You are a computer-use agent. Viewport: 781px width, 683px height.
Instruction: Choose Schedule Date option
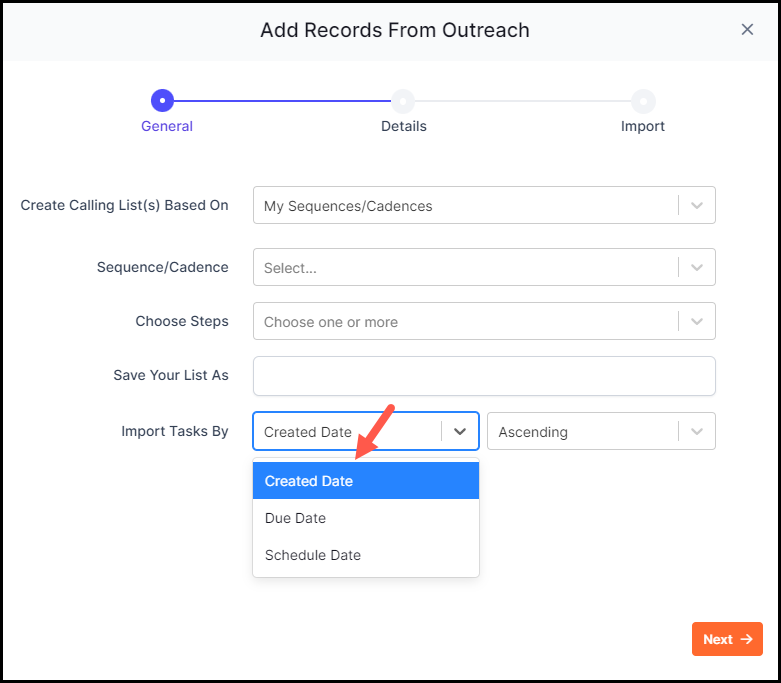(366, 555)
